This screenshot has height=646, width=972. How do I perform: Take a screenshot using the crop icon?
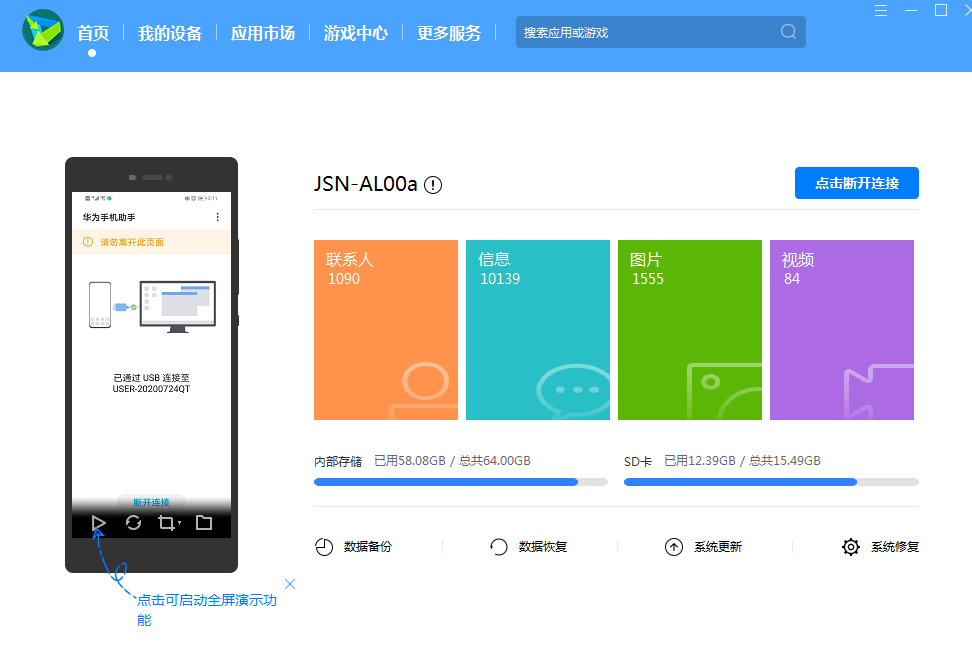click(168, 522)
